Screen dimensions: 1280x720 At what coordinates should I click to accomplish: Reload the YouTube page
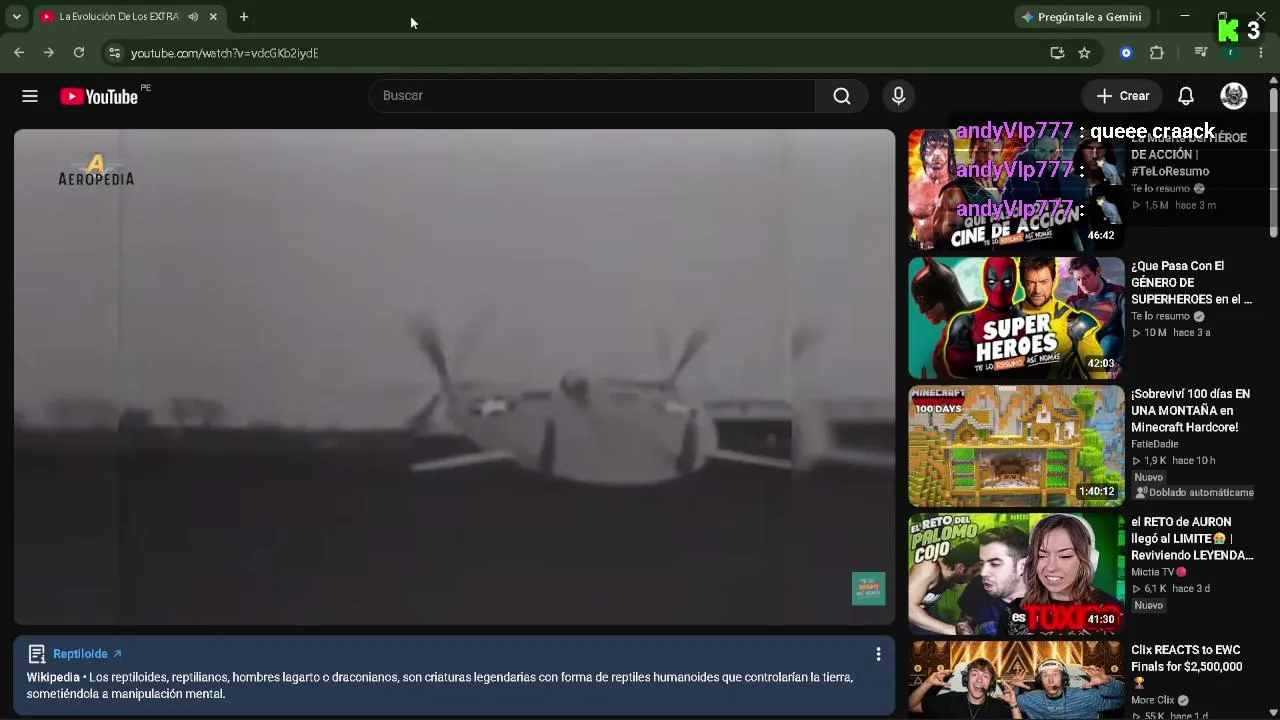[x=79, y=53]
